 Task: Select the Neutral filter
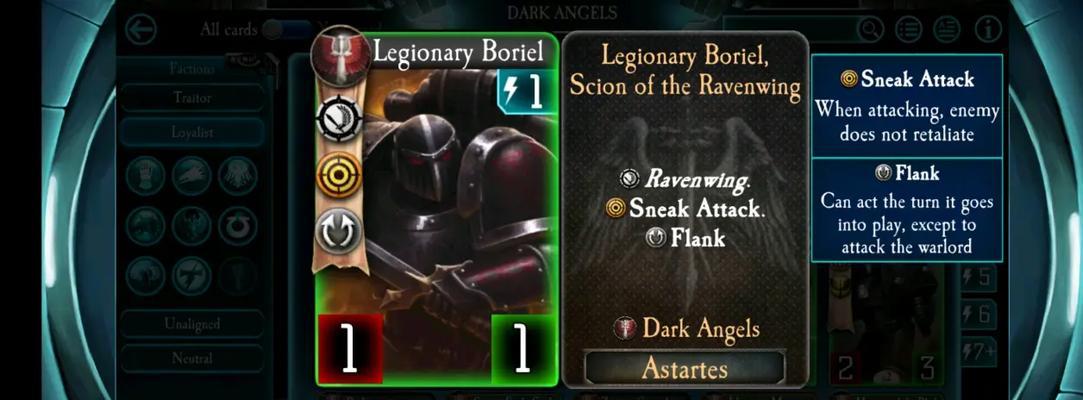click(192, 359)
